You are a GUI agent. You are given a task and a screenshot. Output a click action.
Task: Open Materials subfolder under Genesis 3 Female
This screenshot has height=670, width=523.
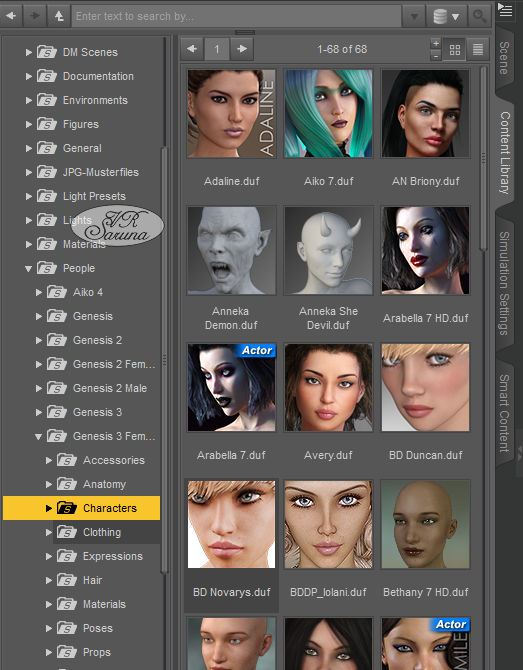(104, 604)
